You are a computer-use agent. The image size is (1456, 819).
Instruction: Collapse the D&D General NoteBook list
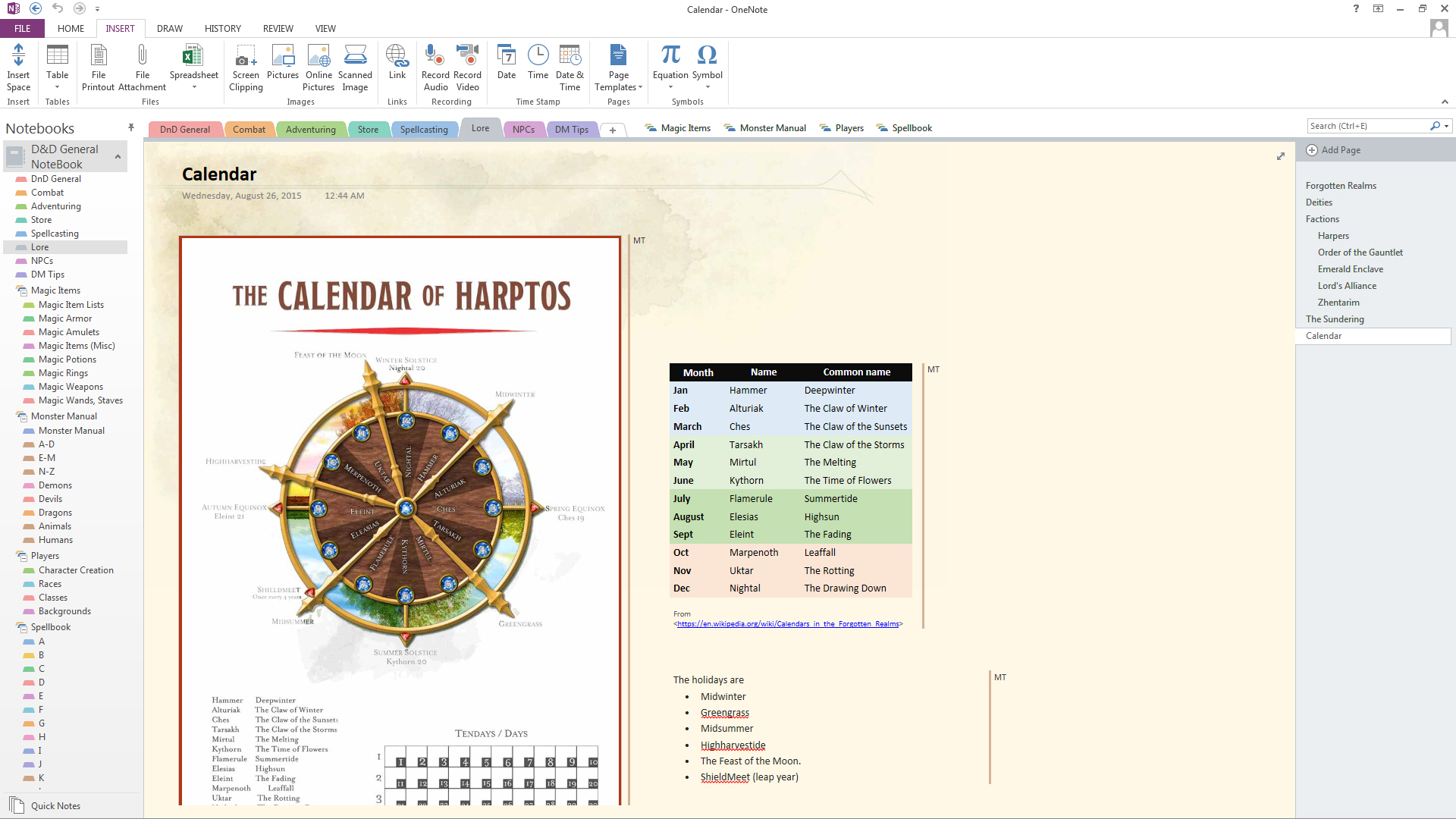click(118, 156)
